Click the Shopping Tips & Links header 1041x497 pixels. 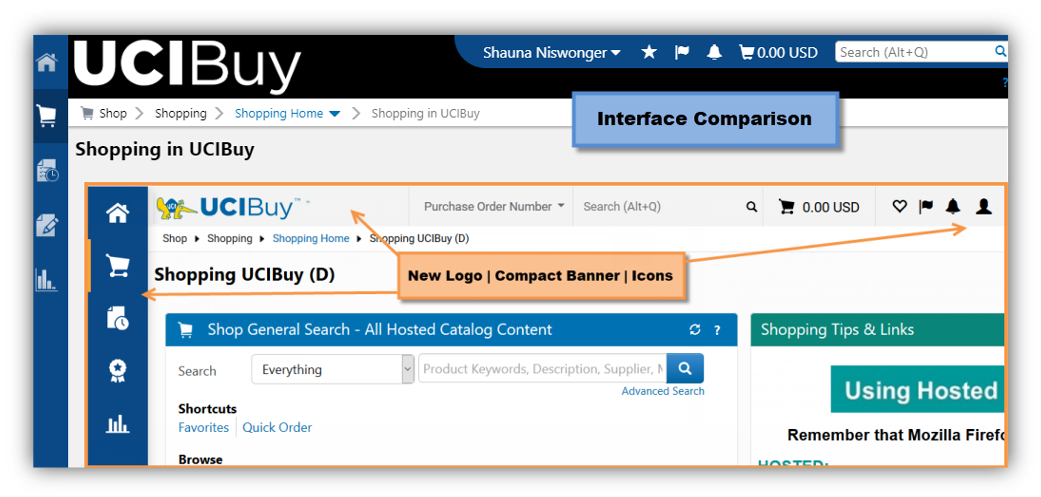[877, 330]
